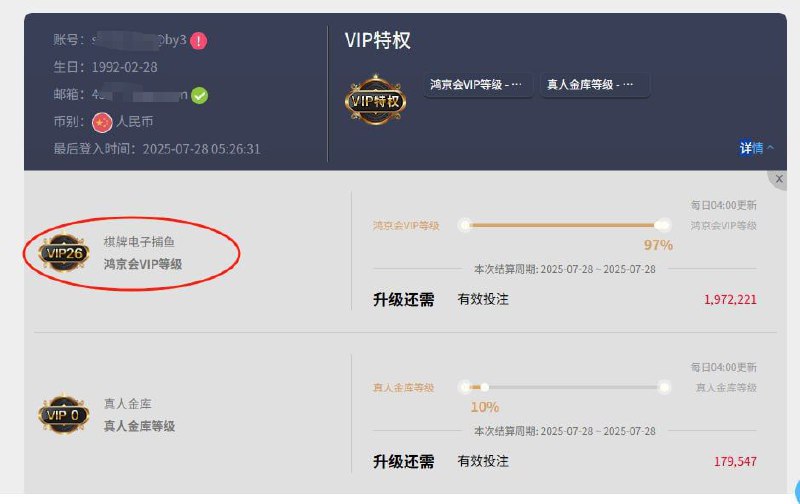Click the 10% progress bar marker

(x=484, y=387)
